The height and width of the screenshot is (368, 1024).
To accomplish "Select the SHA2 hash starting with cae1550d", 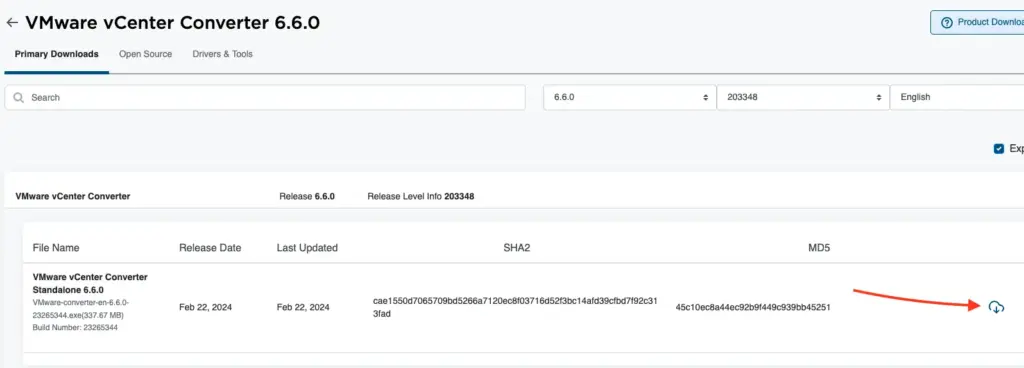I will (515, 307).
